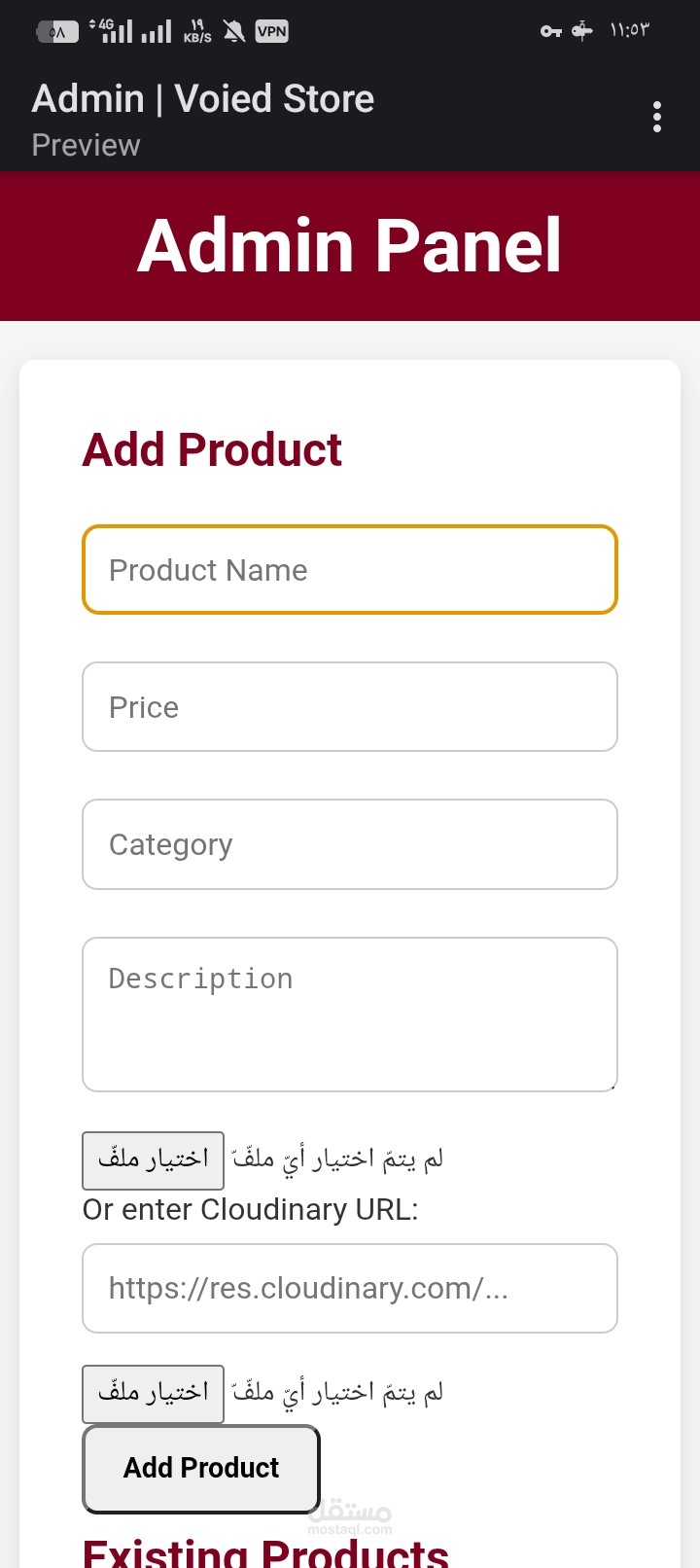Tap the network speed KB/S indicator
The height and width of the screenshot is (1568, 700).
[x=197, y=32]
